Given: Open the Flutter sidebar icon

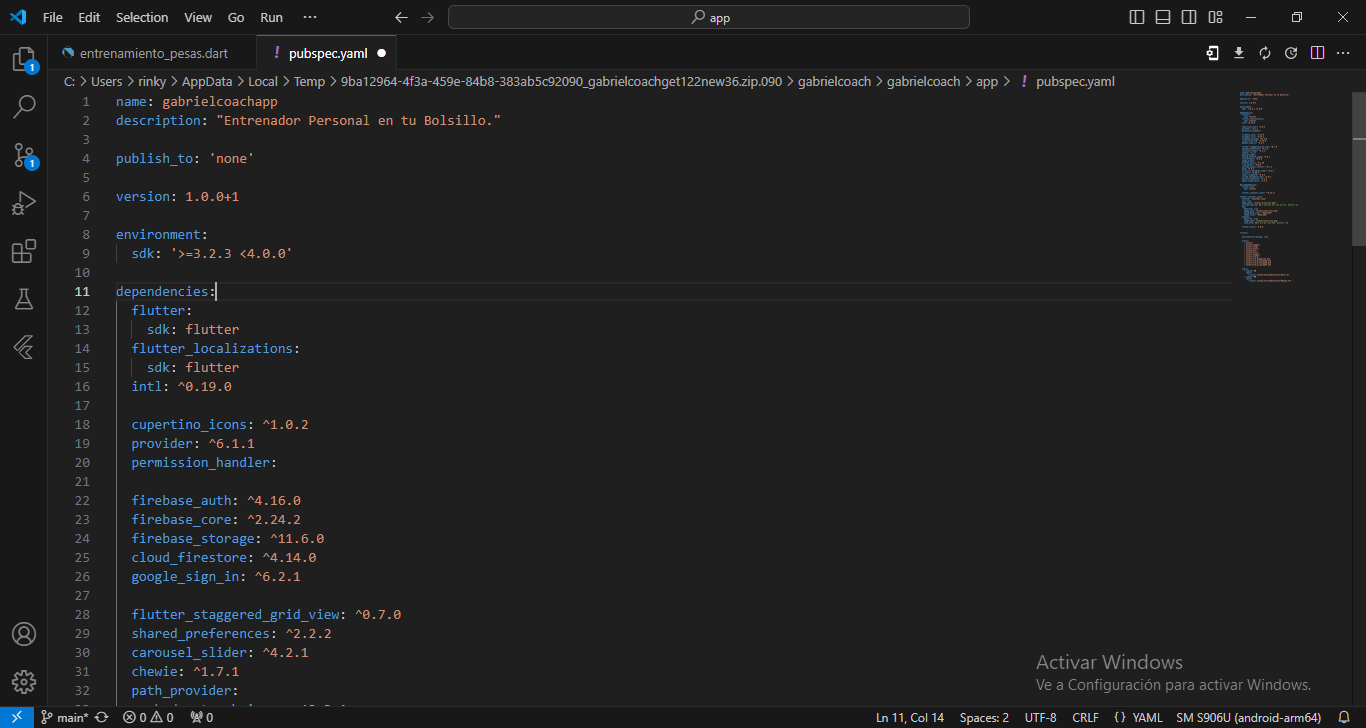Looking at the screenshot, I should 24,347.
